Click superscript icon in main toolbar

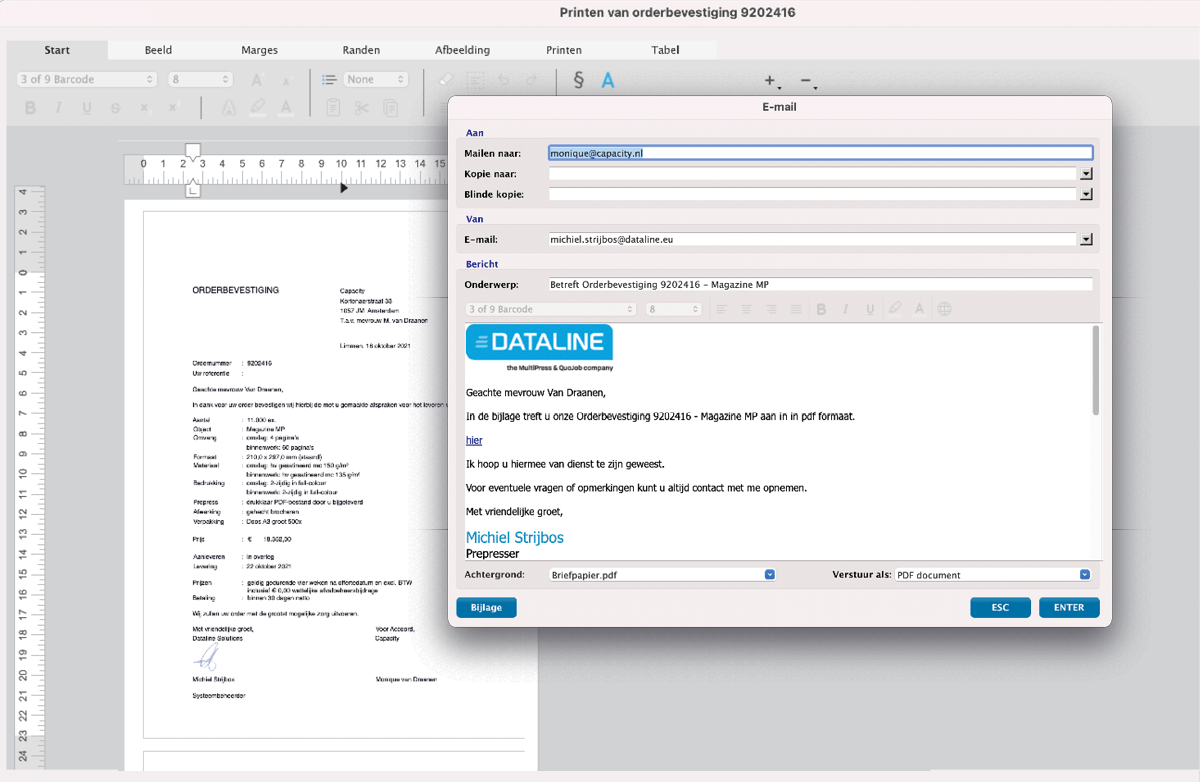pos(173,107)
